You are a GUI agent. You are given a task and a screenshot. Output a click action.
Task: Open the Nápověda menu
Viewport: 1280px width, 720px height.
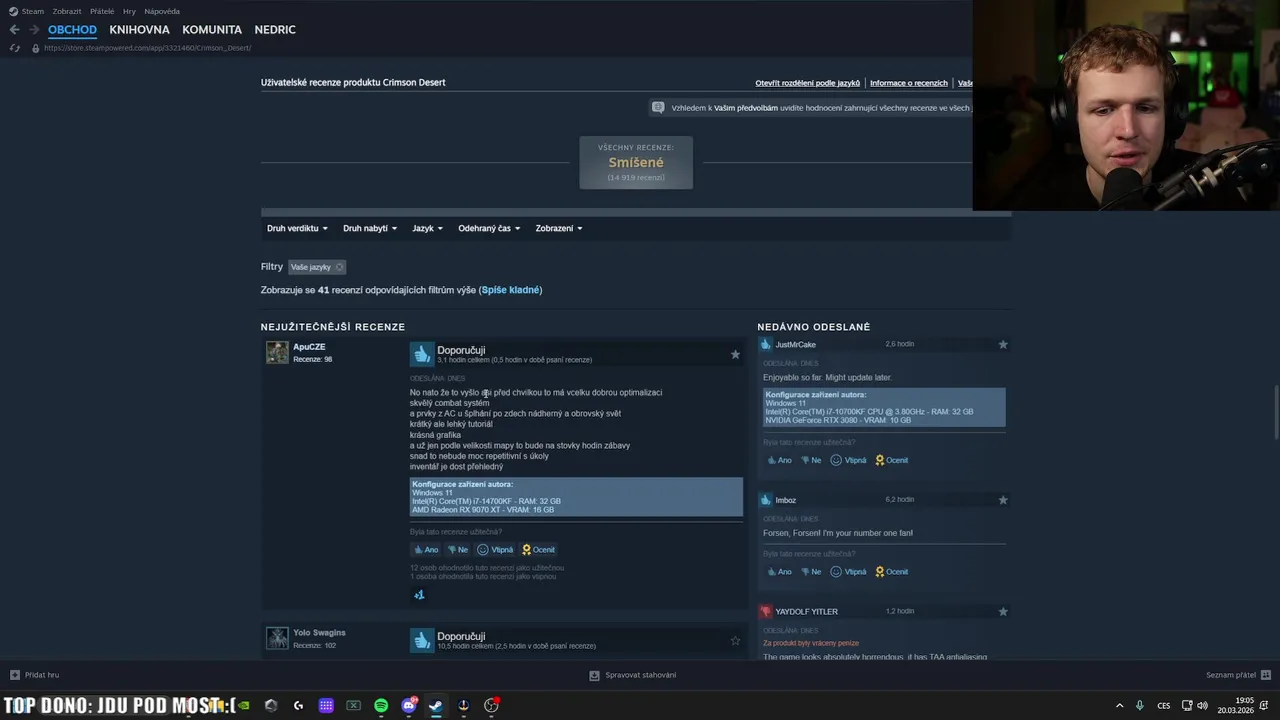click(x=162, y=11)
